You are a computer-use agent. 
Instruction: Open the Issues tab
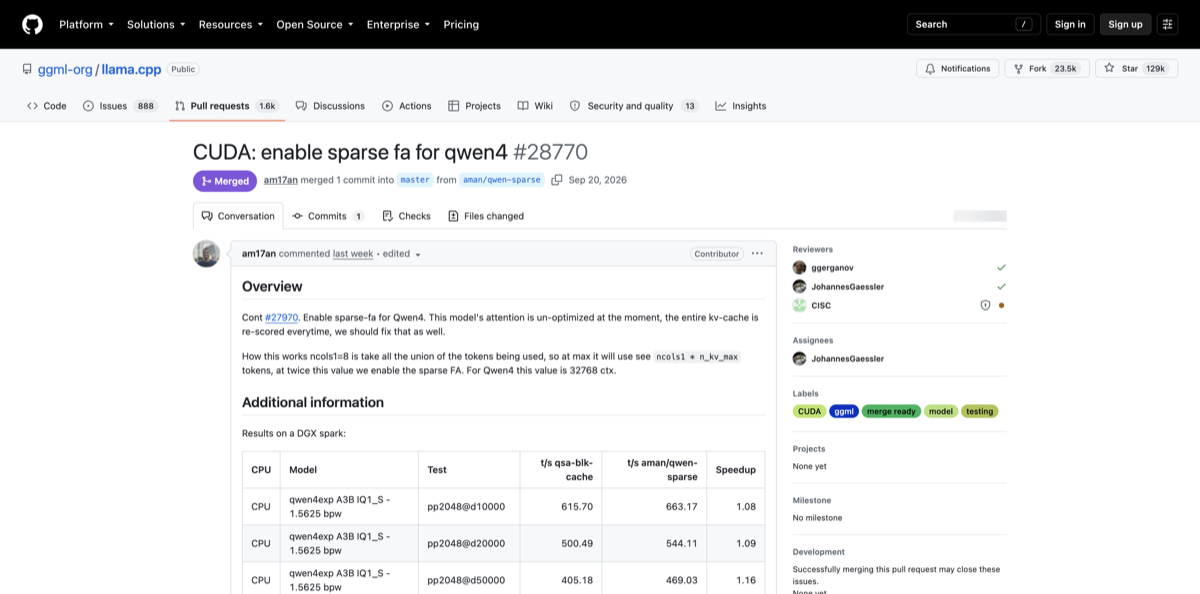(x=120, y=106)
